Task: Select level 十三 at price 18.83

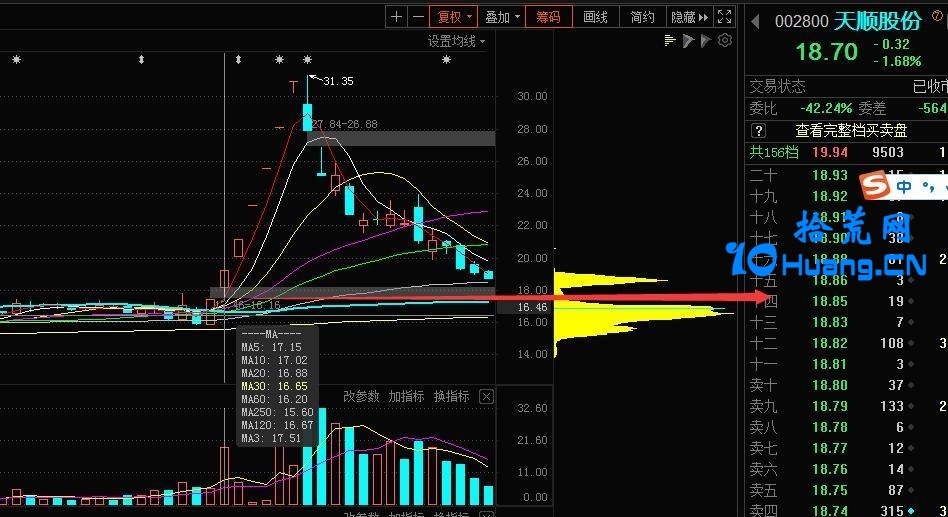Action: pyautogui.click(x=846, y=322)
